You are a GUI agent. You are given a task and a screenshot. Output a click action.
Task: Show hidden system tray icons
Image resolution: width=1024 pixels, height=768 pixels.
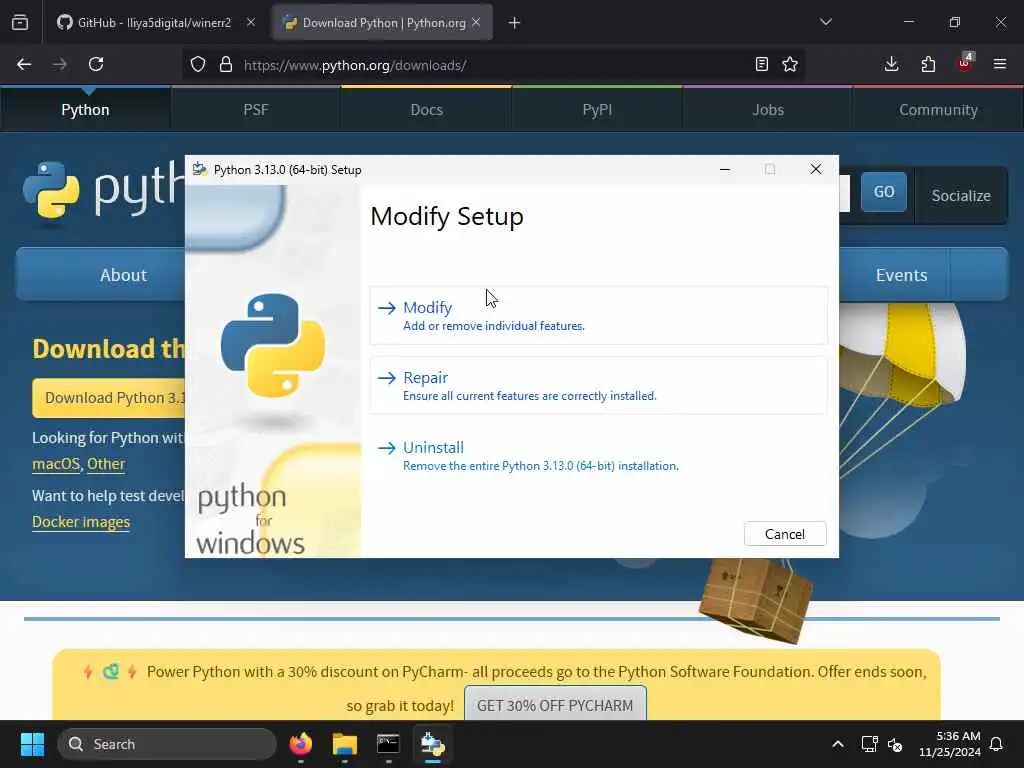coord(838,744)
